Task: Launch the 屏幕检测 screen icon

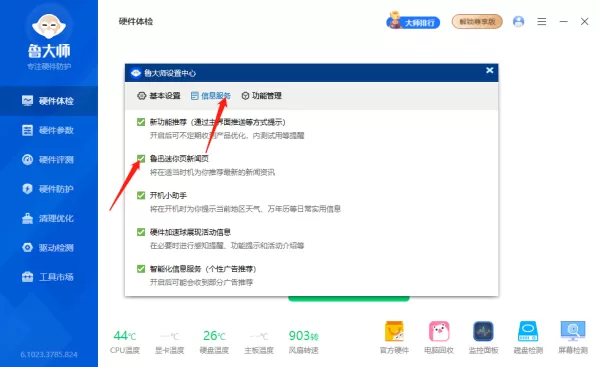Action: (573, 331)
